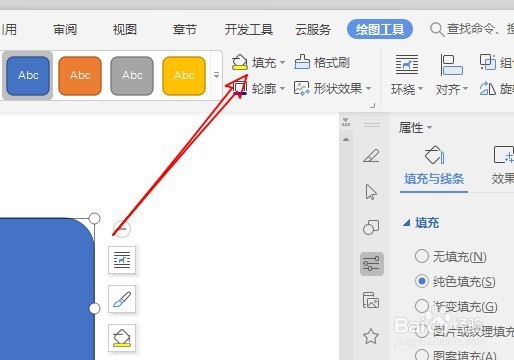Open the Wrap (环绕) dropdown arrow

pyautogui.click(x=420, y=89)
